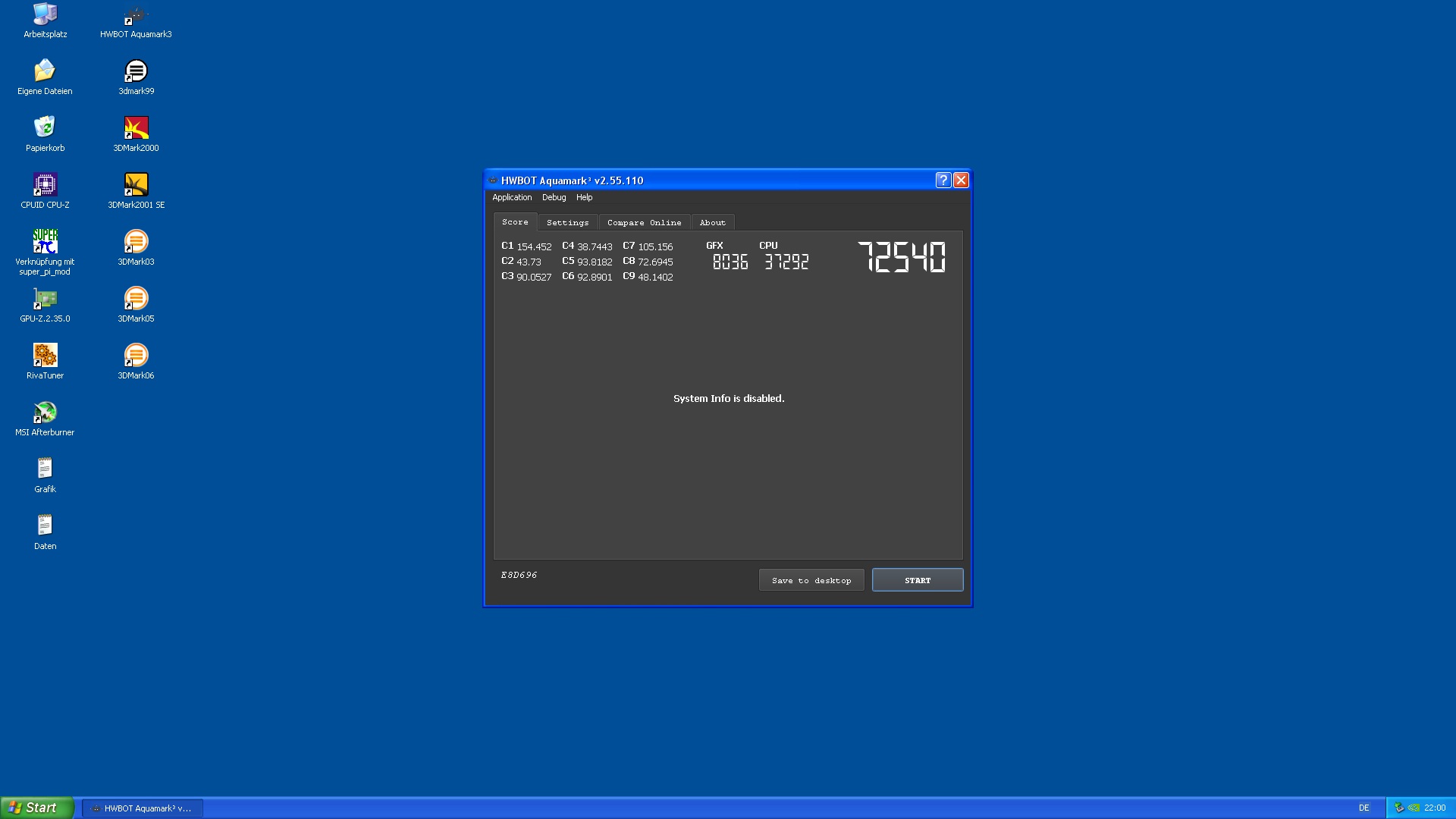Click the 3DMark06 desktop icon
1456x819 pixels.
tap(136, 362)
